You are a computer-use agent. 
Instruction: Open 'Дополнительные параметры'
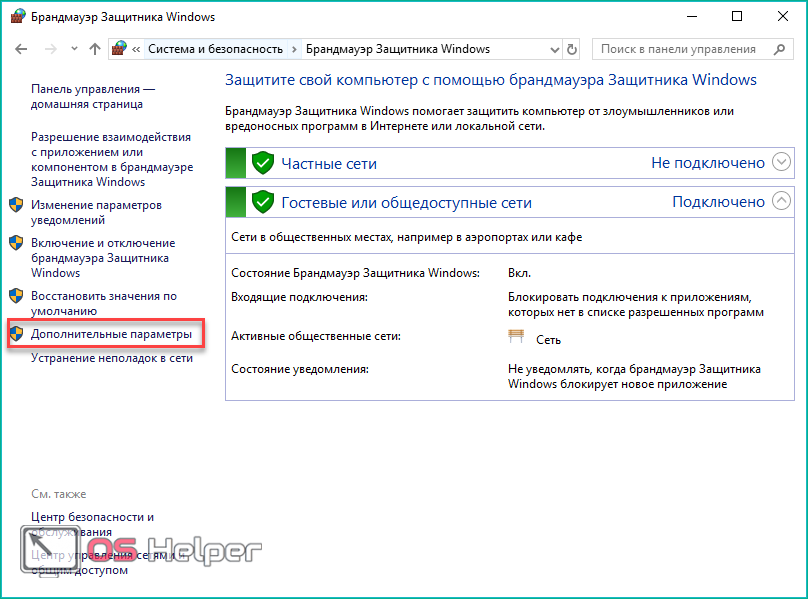(111, 334)
